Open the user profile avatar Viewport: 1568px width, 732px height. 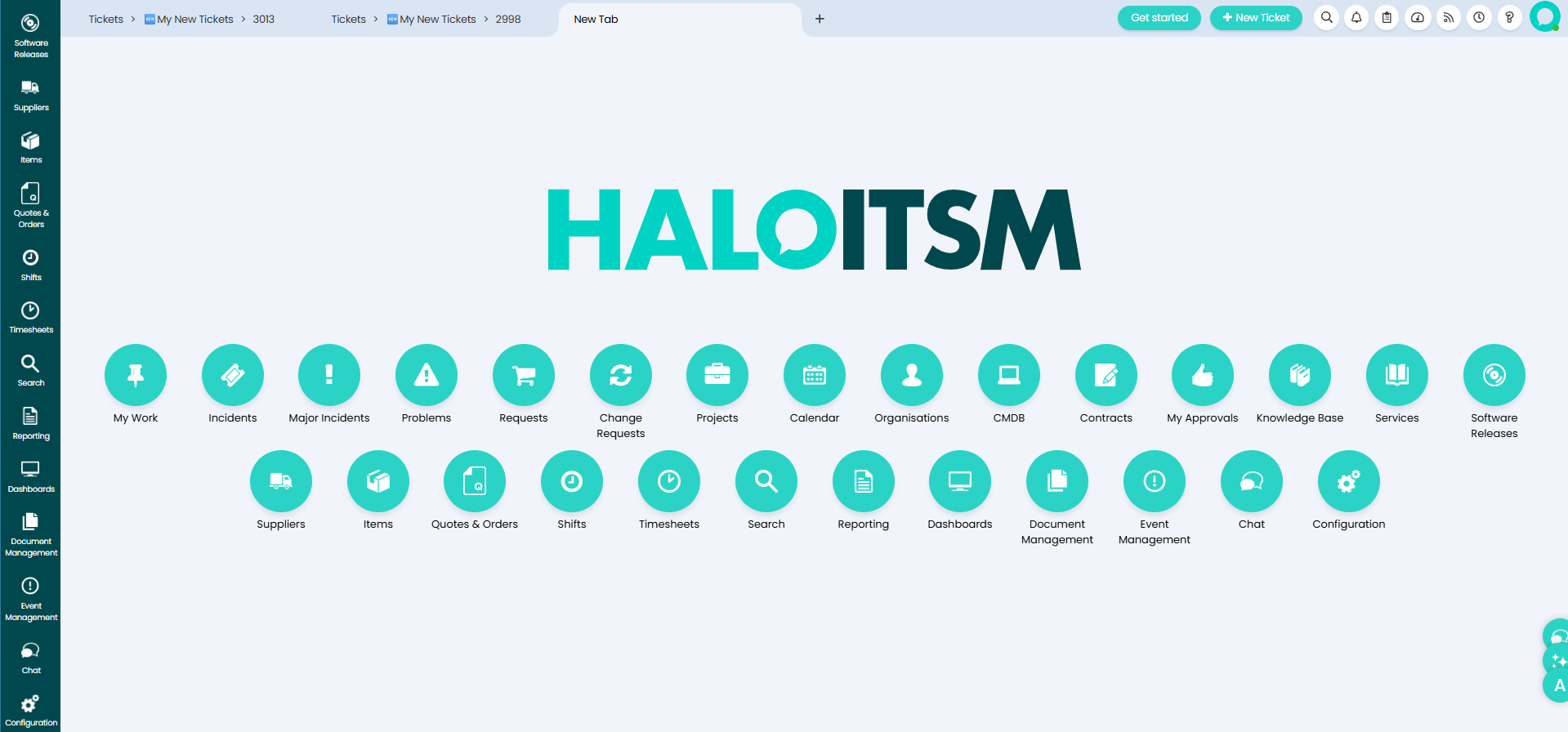[1544, 16]
